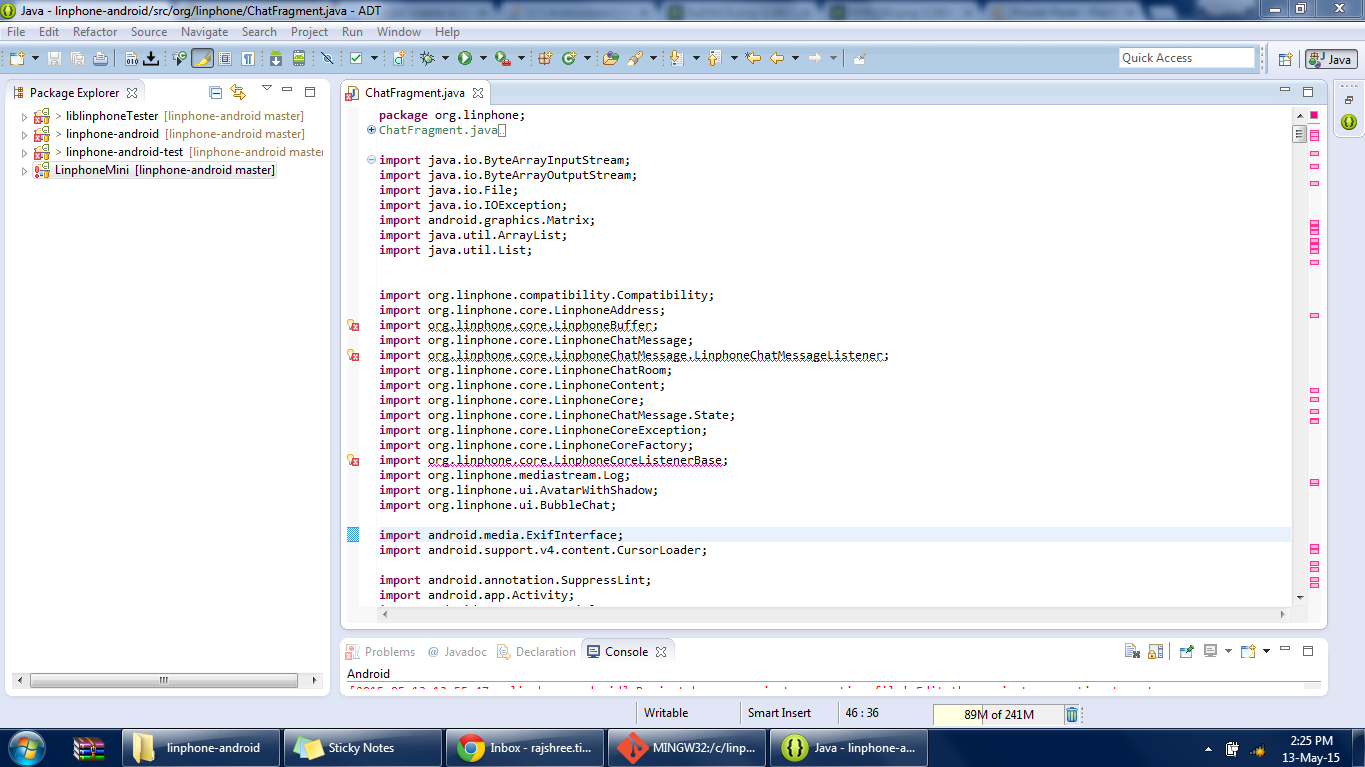Click error marker beside LinphoneBuffer import
This screenshot has height=767, width=1365.
[x=352, y=326]
